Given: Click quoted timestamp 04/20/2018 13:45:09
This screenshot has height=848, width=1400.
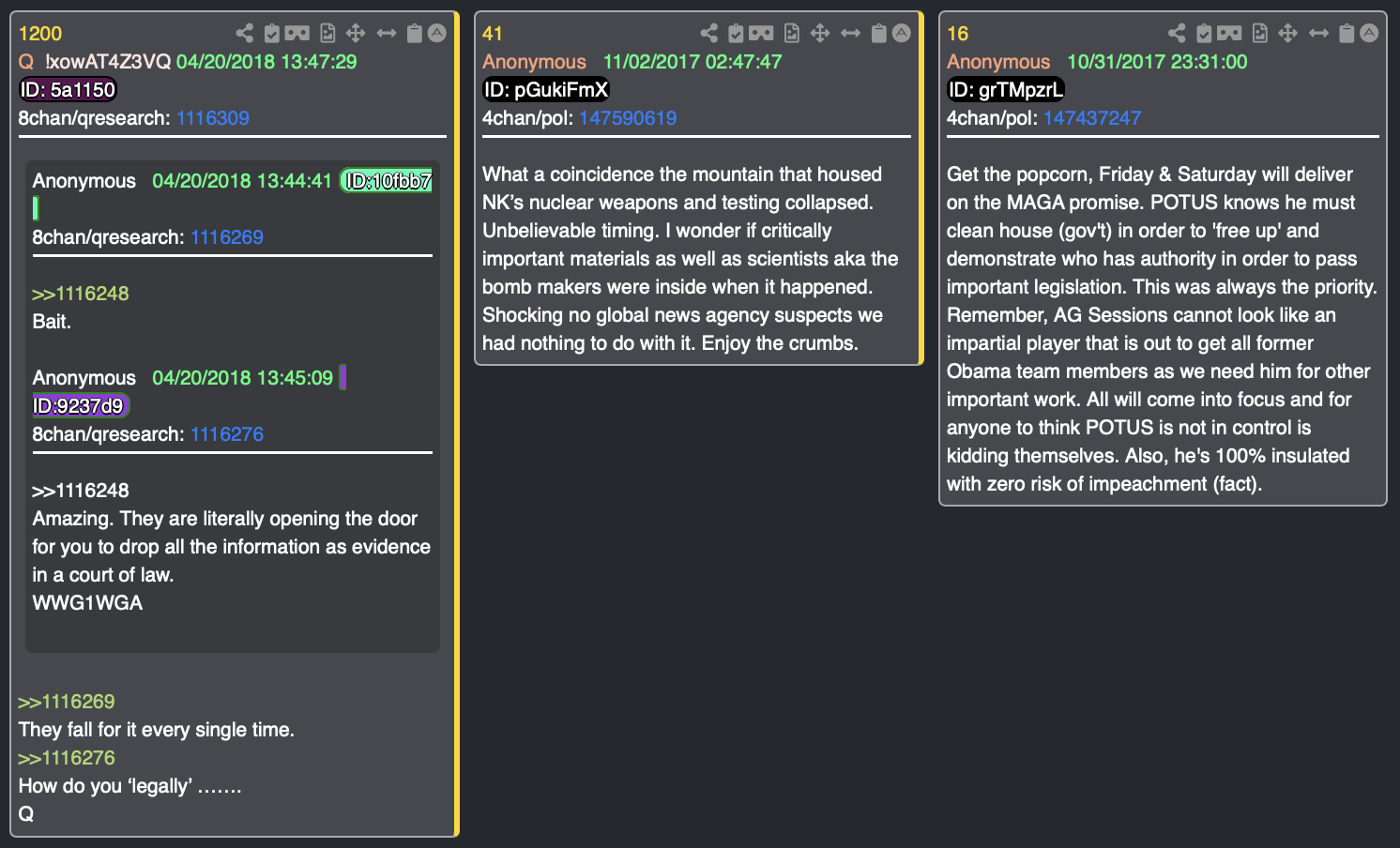Looking at the screenshot, I should (242, 378).
